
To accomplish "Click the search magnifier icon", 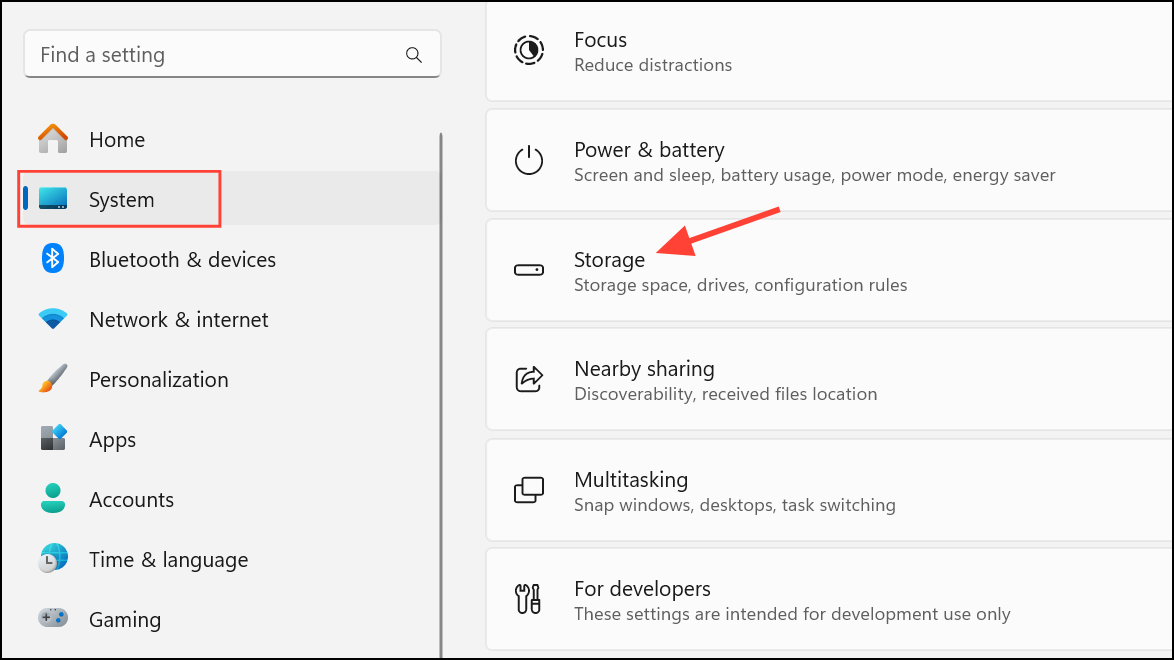I will tap(413, 55).
